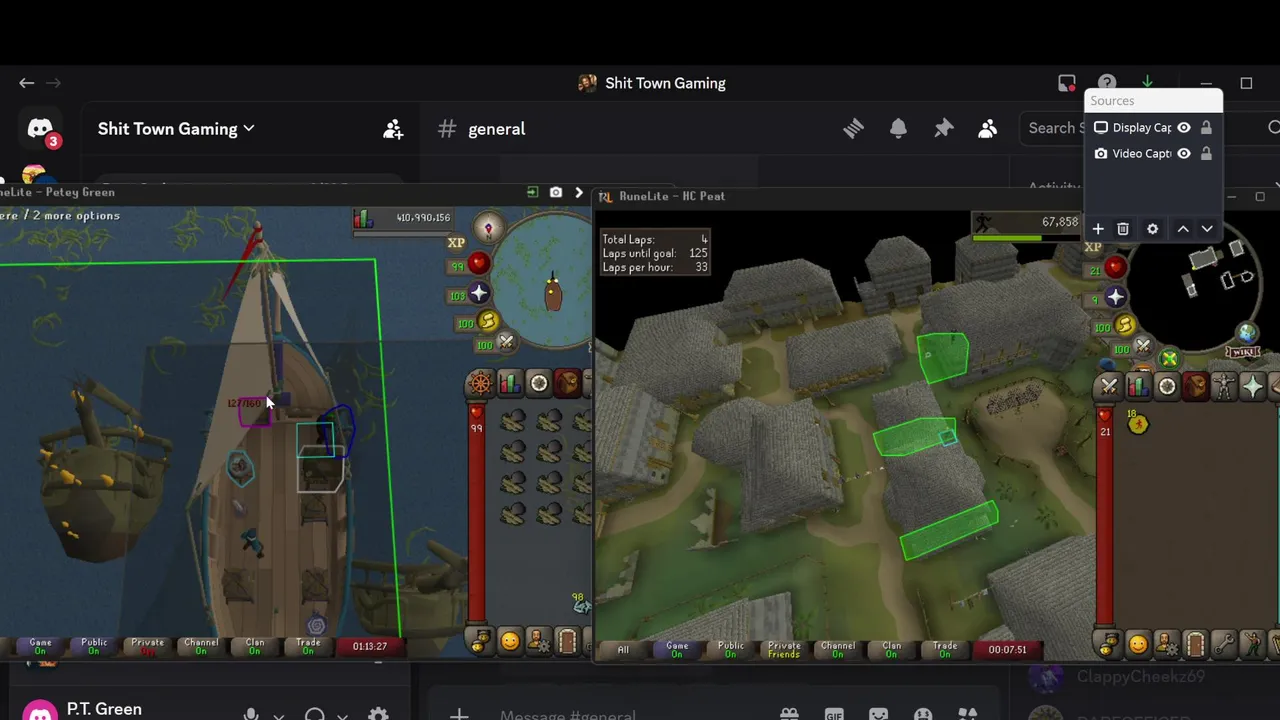
Task: Open Discord user settings gear
Action: pos(378,714)
